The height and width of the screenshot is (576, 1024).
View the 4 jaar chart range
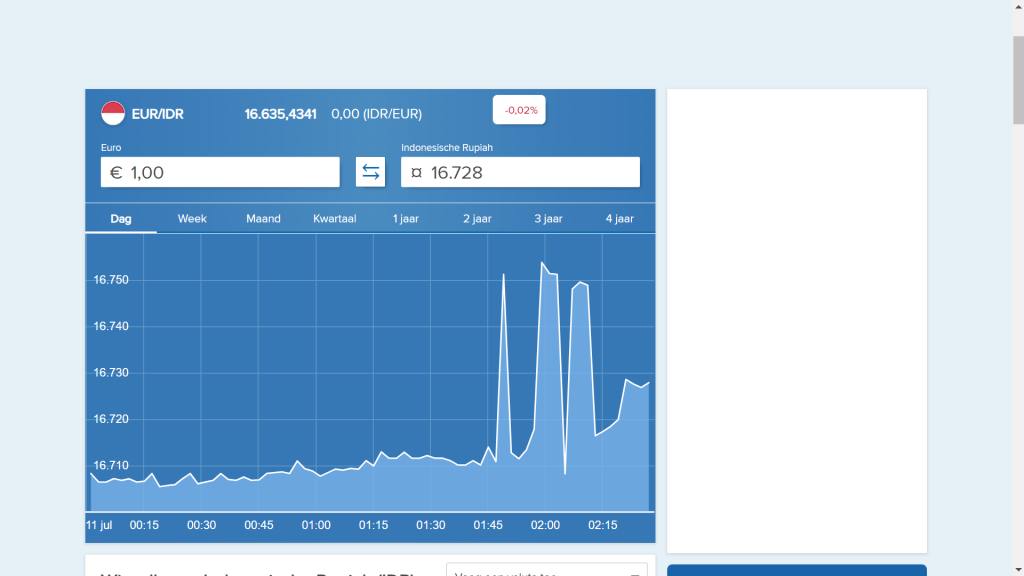click(619, 218)
